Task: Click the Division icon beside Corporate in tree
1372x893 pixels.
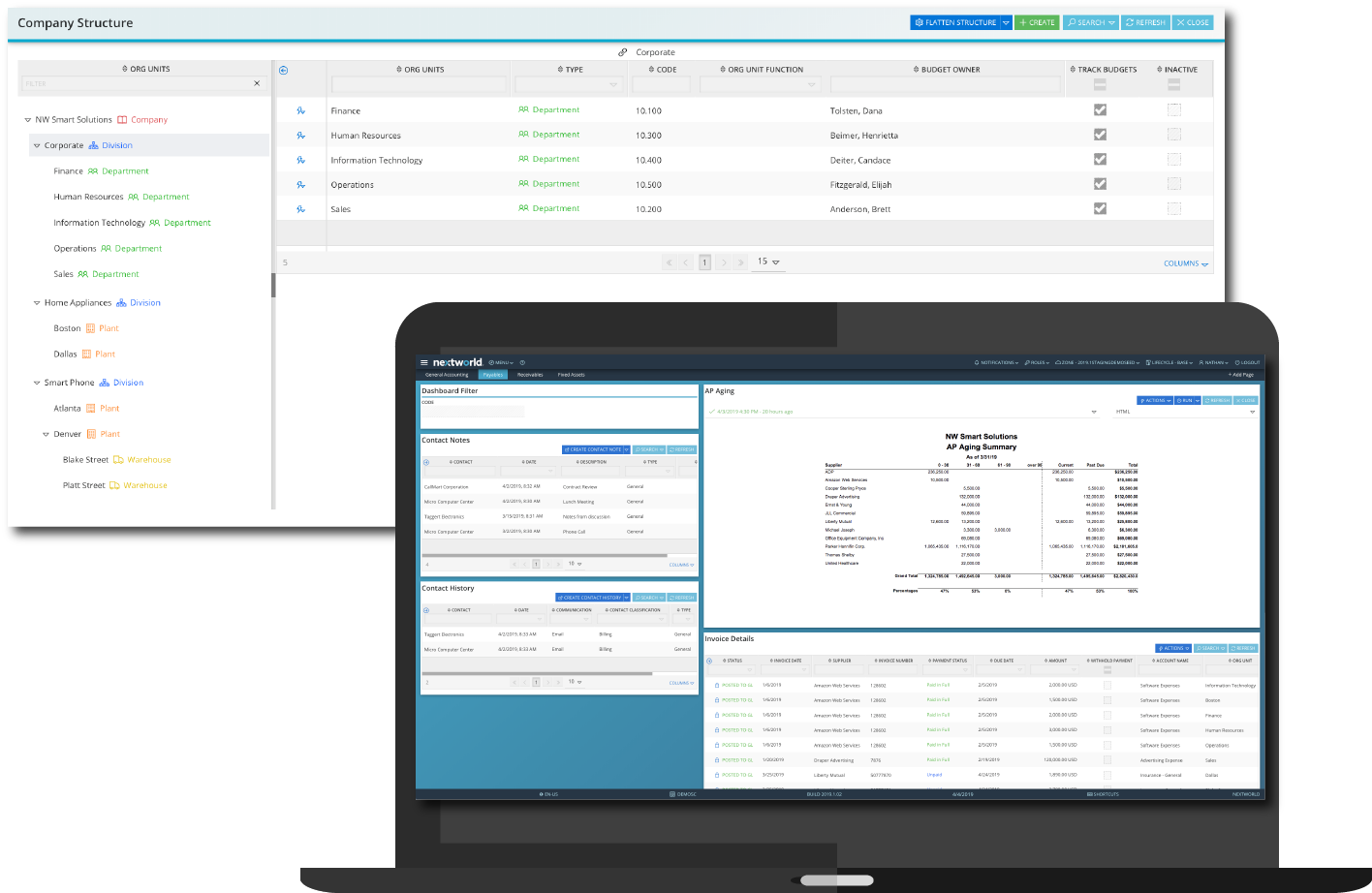Action: (x=93, y=145)
